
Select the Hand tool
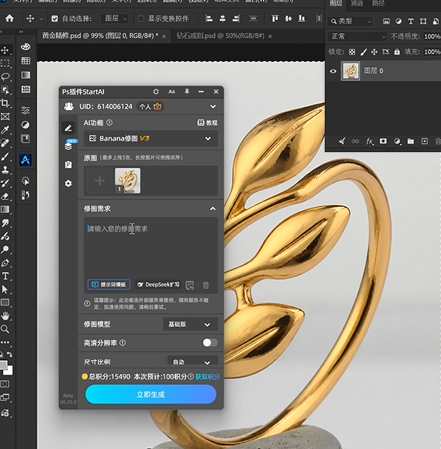[5, 316]
